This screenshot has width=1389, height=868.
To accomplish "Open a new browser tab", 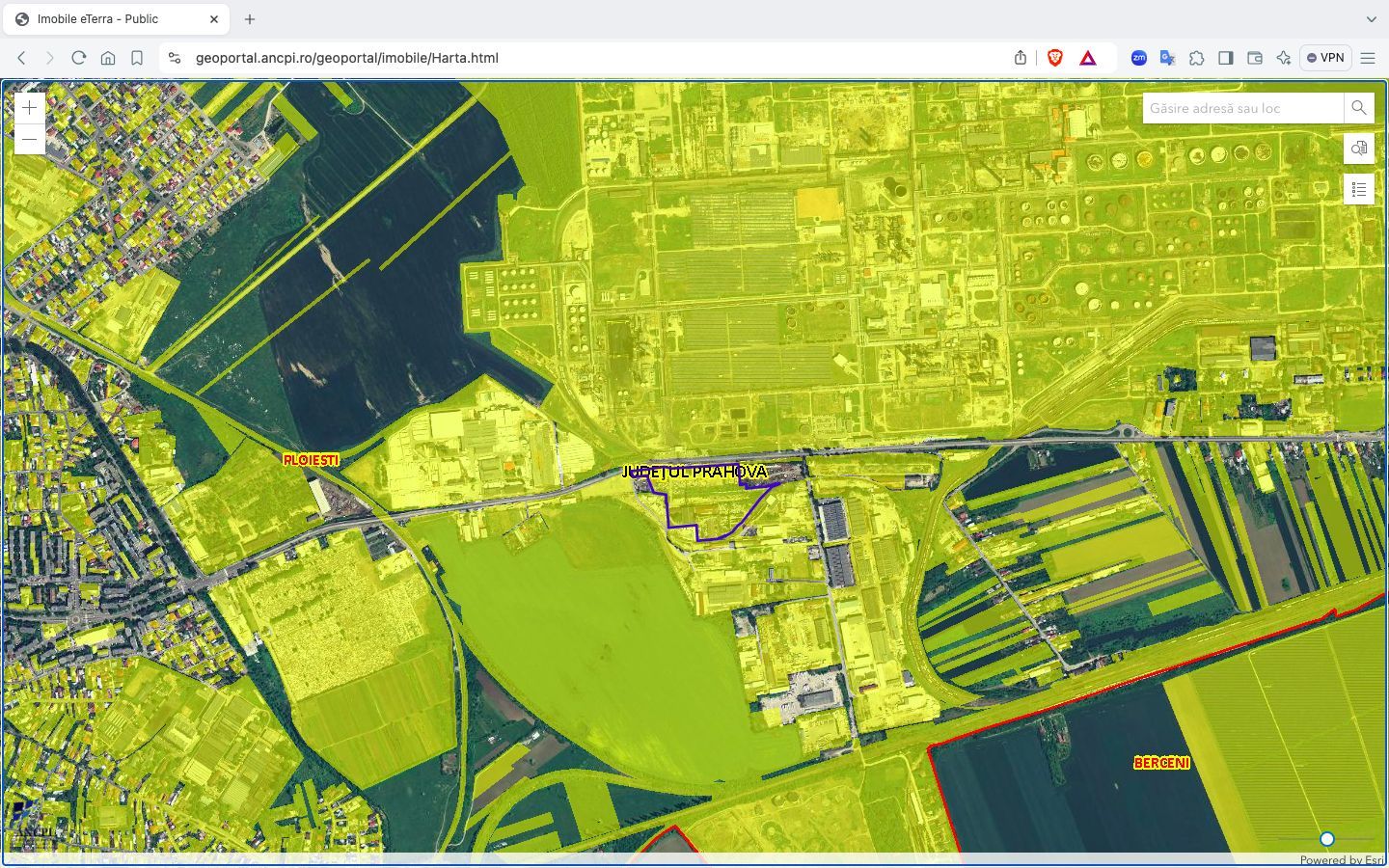I will [250, 18].
